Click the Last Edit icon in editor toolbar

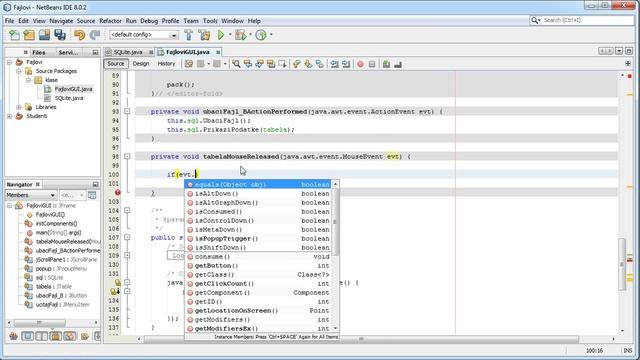[189, 64]
